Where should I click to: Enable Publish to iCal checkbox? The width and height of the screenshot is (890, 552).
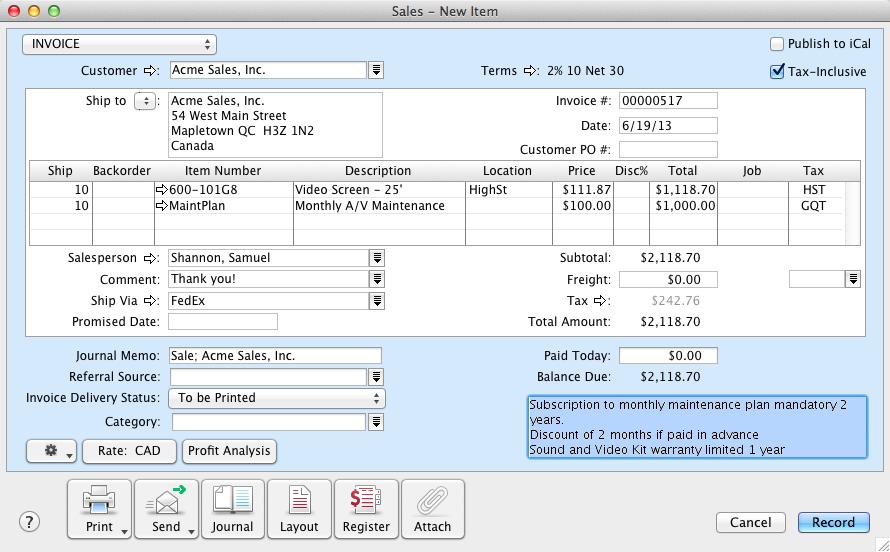tap(777, 44)
